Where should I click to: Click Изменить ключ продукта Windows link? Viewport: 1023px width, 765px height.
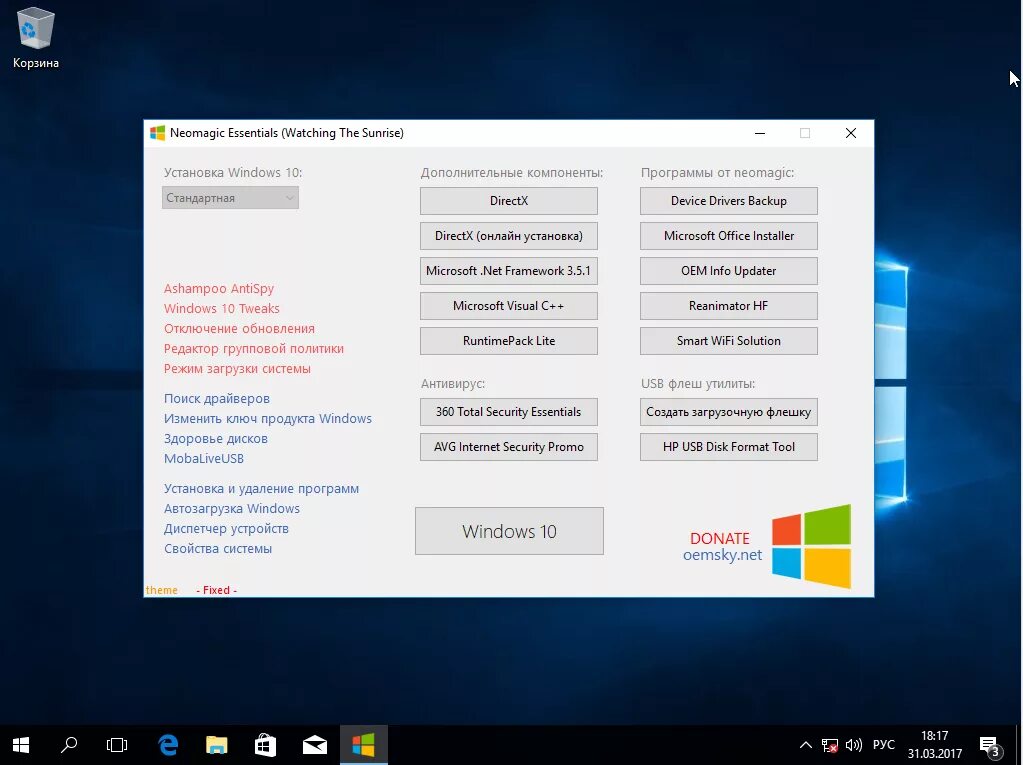(x=267, y=419)
